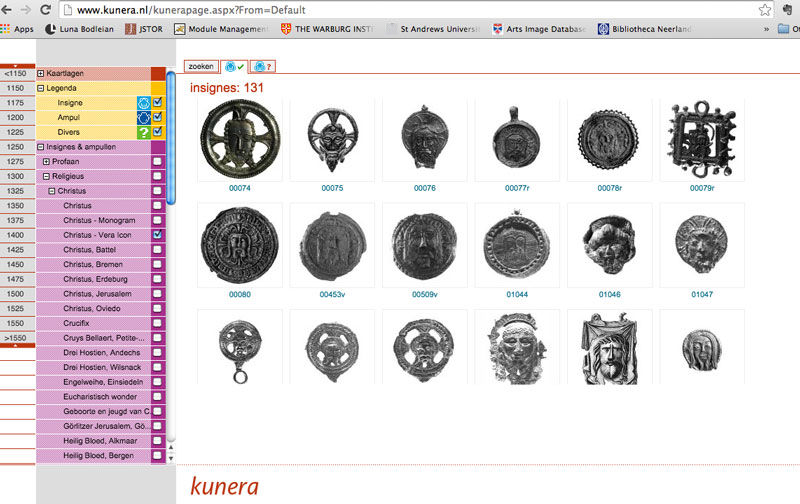Click the green Divers question mark icon
Viewport: 800px width, 504px height.
143,132
